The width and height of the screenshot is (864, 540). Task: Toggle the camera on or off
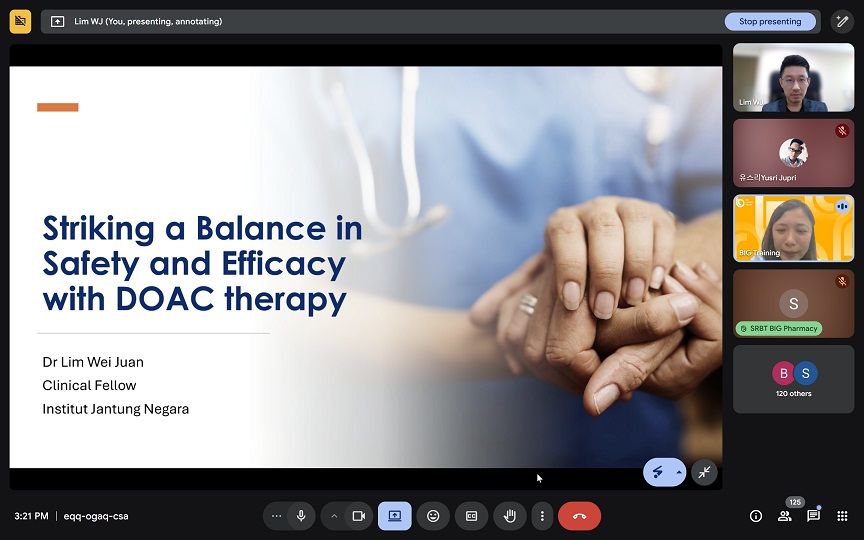(x=358, y=516)
